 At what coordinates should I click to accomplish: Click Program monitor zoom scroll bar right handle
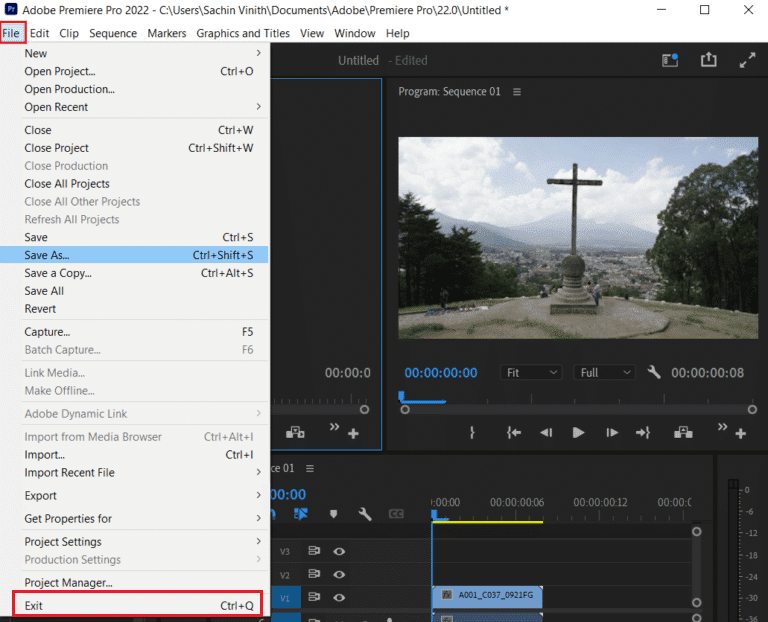tap(752, 409)
